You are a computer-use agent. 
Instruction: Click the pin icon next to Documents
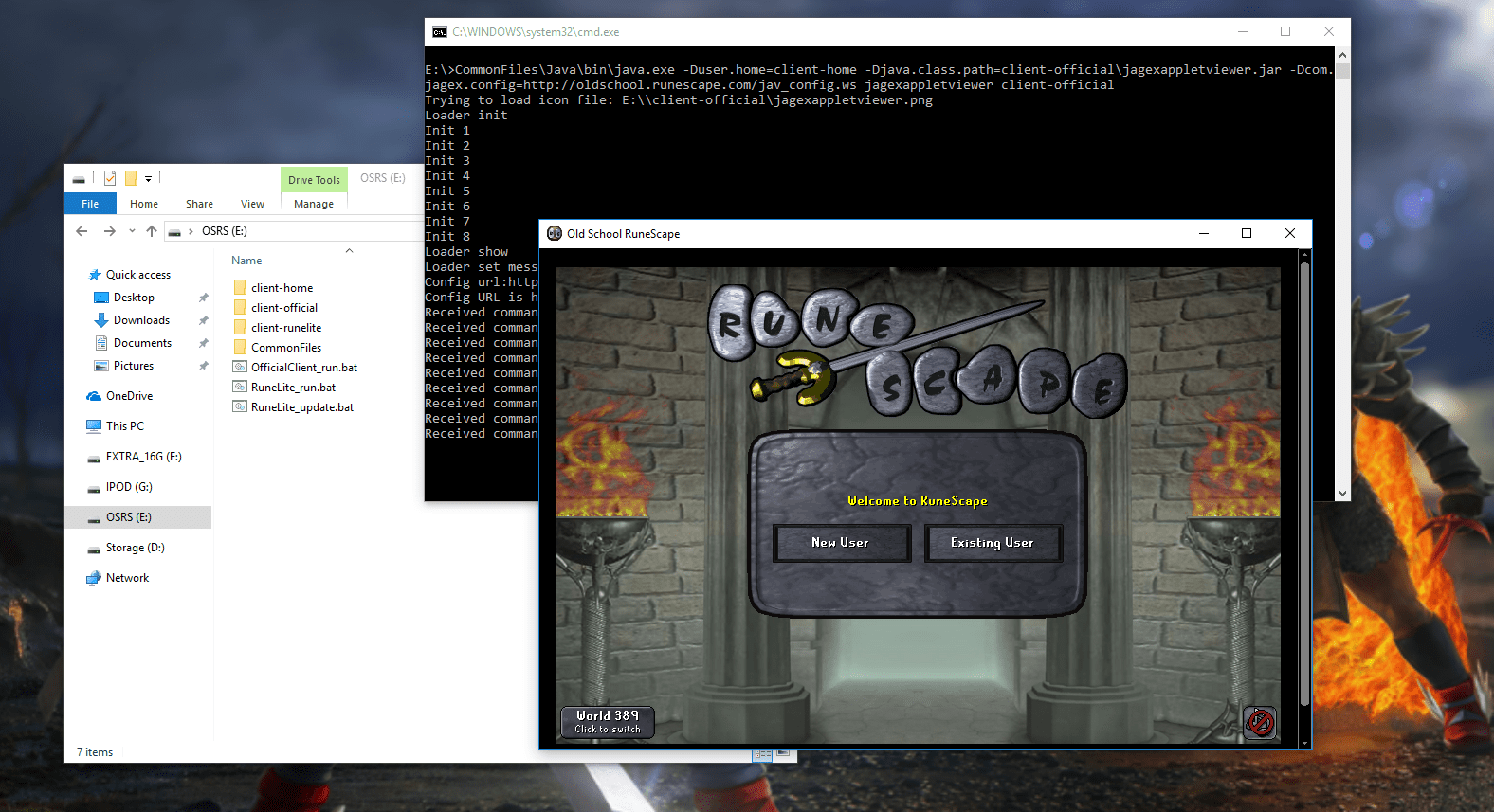tap(203, 343)
